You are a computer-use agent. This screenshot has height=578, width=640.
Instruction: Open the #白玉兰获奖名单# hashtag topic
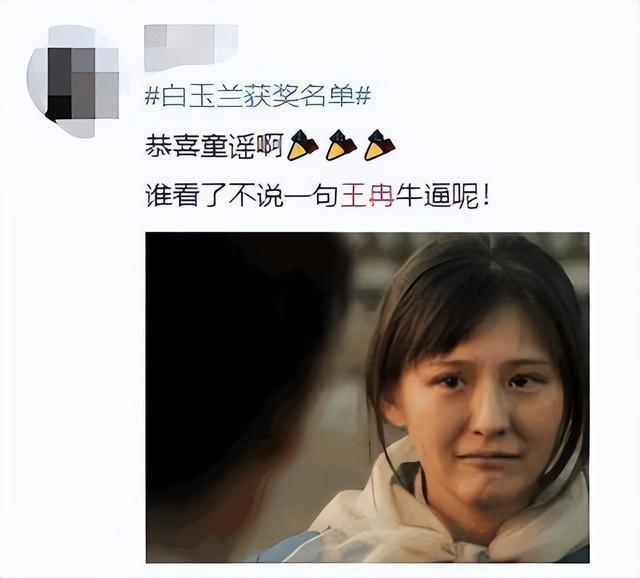point(258,97)
